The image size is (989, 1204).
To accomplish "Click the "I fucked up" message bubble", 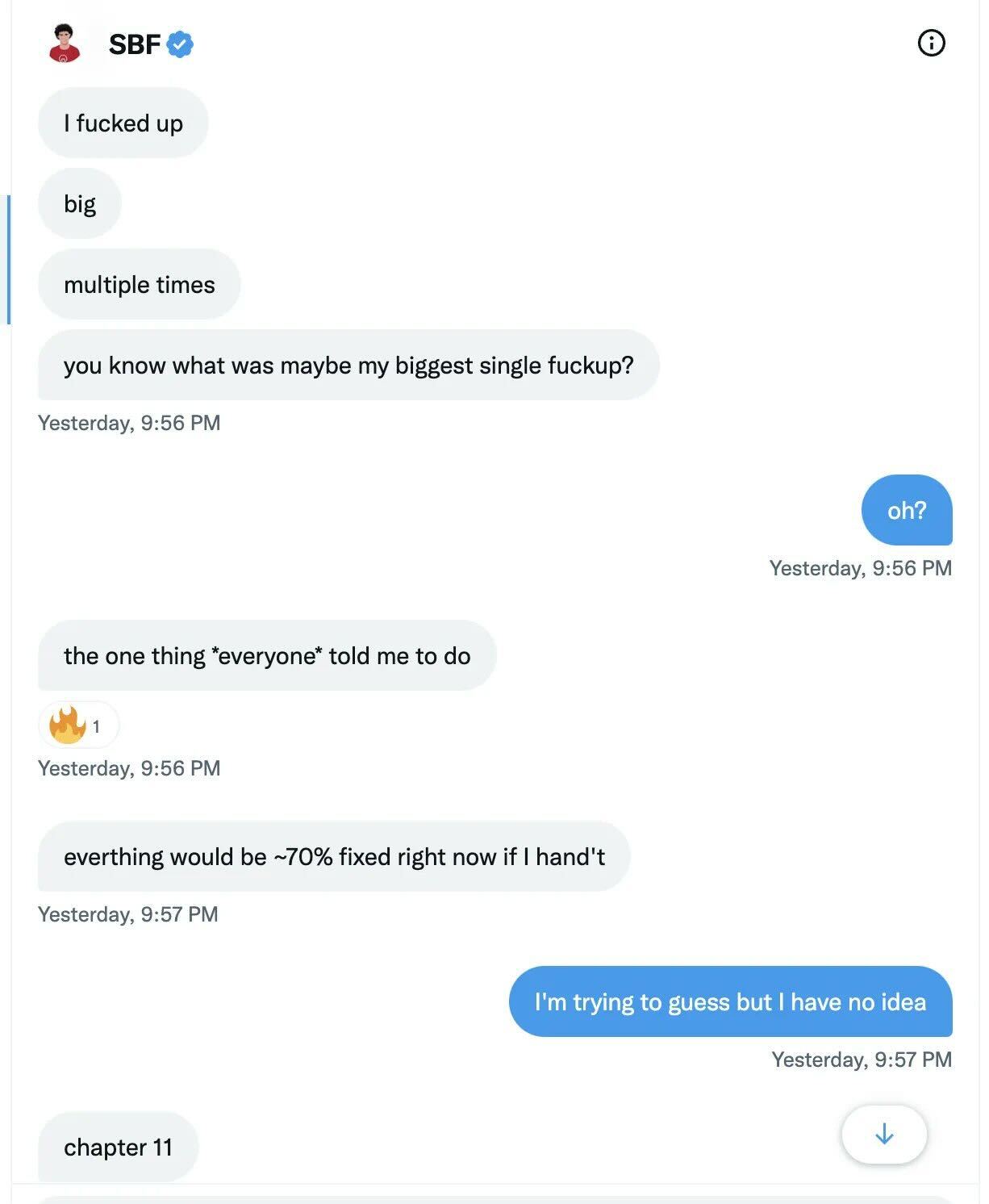I will (x=123, y=123).
